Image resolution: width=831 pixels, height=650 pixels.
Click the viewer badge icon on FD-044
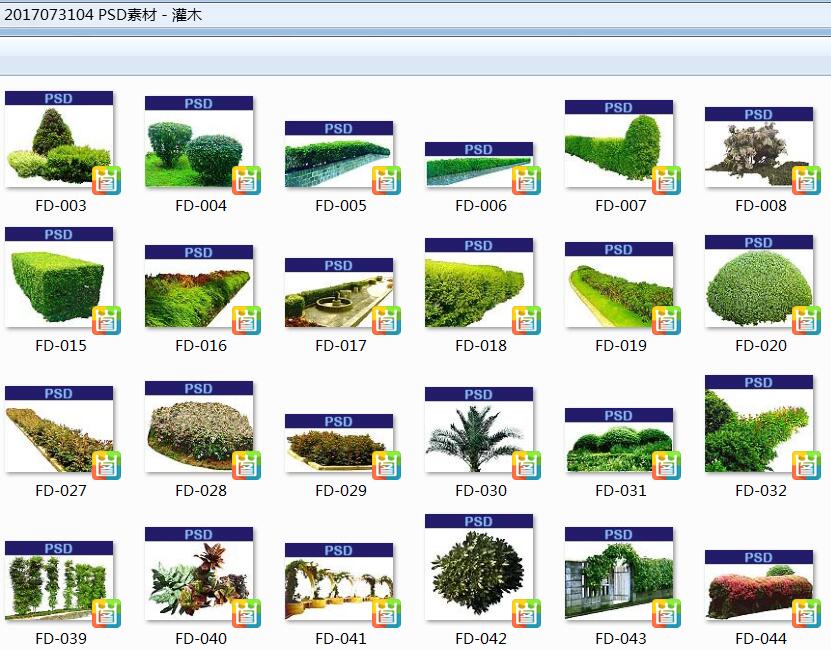point(806,613)
